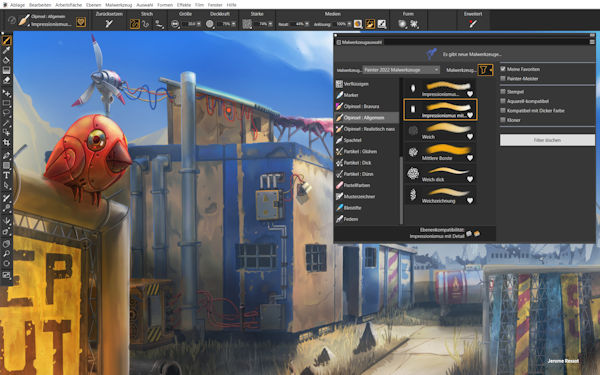This screenshot has width=600, height=375.
Task: Select the Mittlere Borste brush variant
Action: tap(440, 152)
